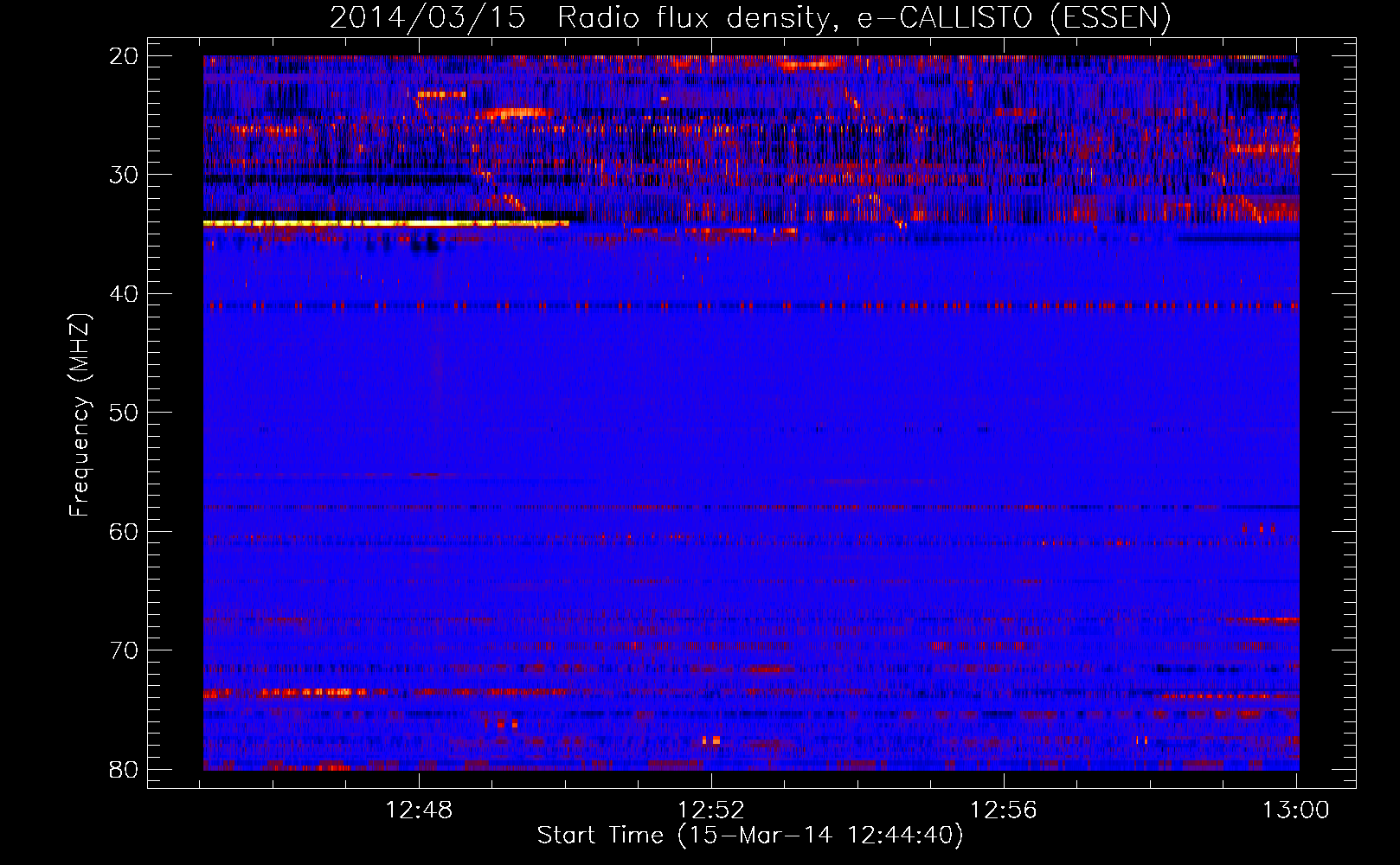
Task: Click the bright yellow emission band near 34 MHz
Action: [x=386, y=223]
